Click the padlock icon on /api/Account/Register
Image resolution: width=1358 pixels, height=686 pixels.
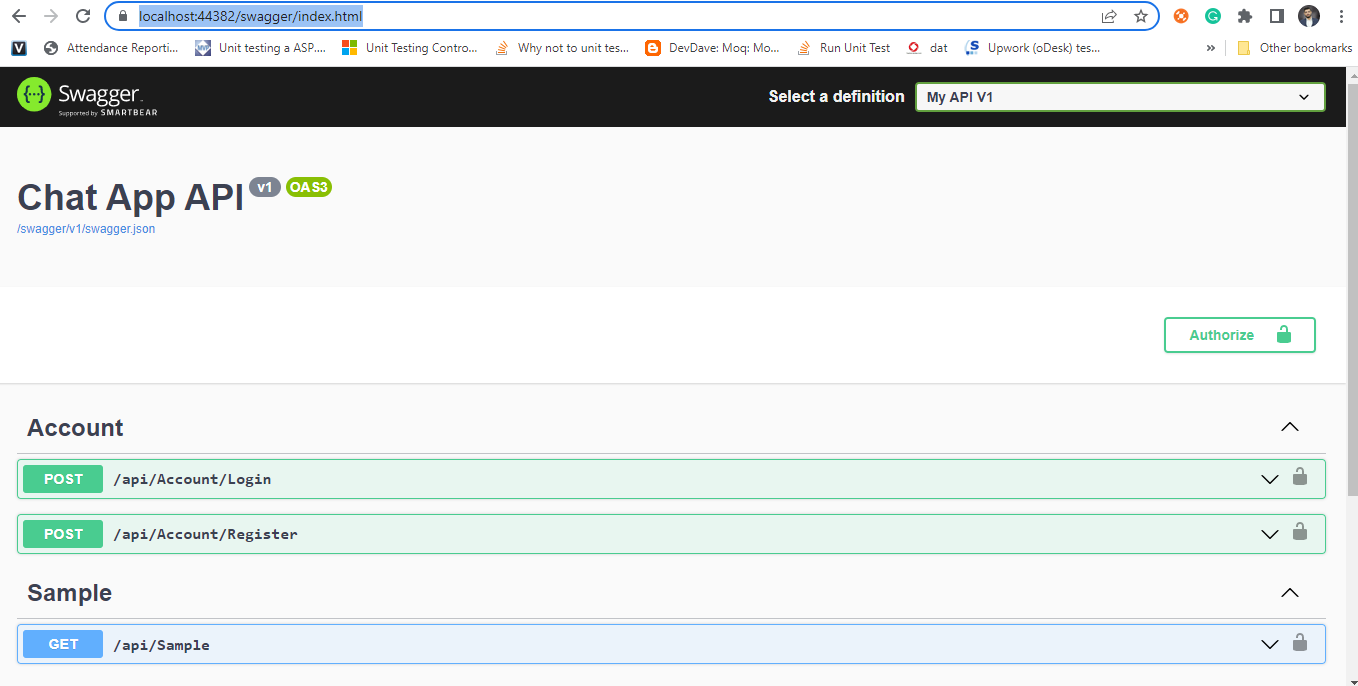coord(1300,533)
